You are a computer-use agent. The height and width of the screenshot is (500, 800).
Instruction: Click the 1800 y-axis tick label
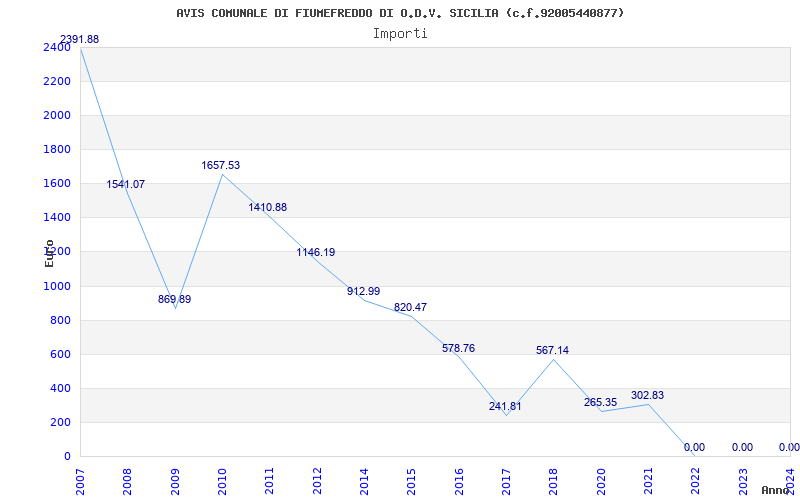coord(58,150)
